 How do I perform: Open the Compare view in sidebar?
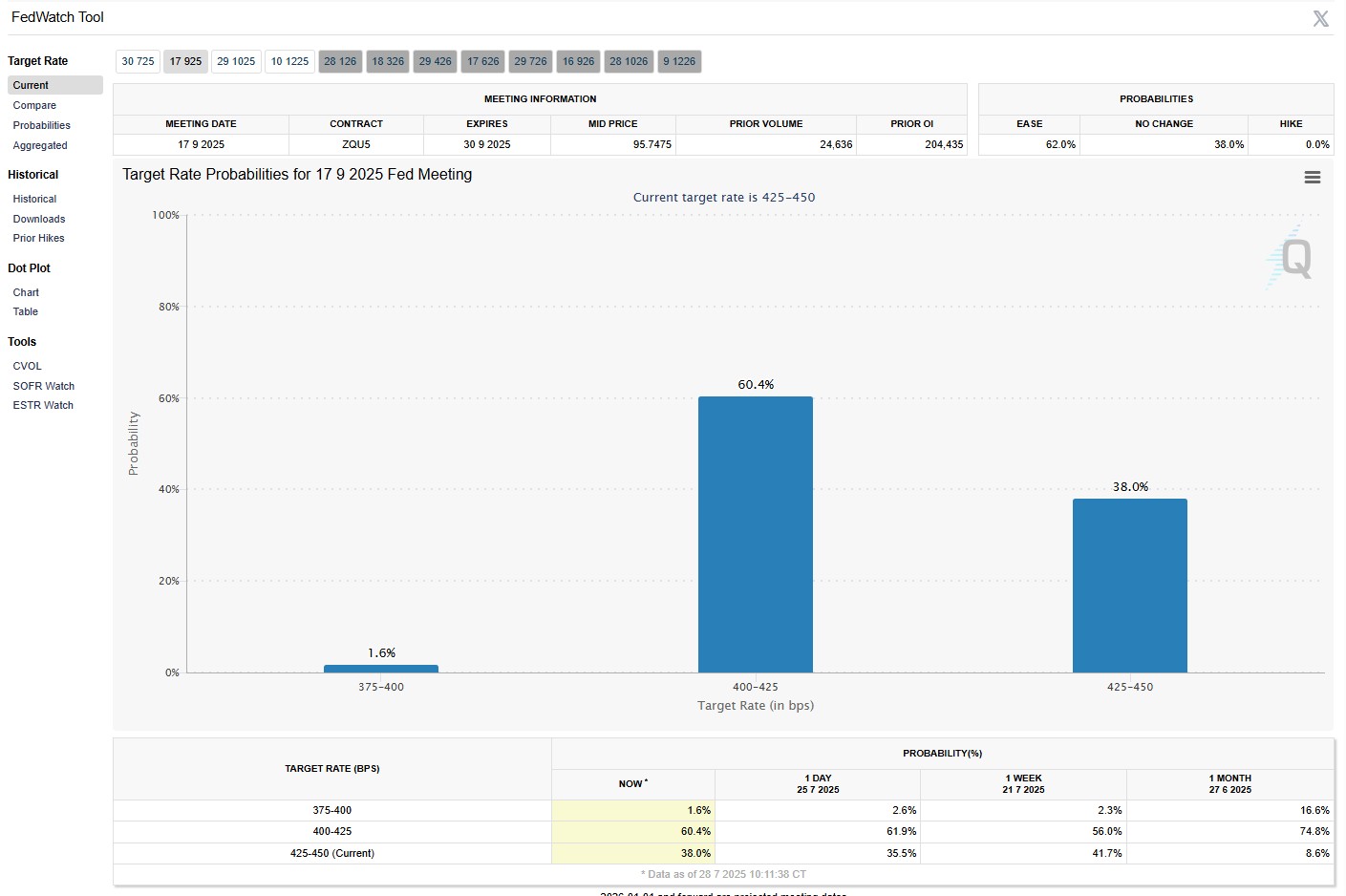click(x=34, y=105)
